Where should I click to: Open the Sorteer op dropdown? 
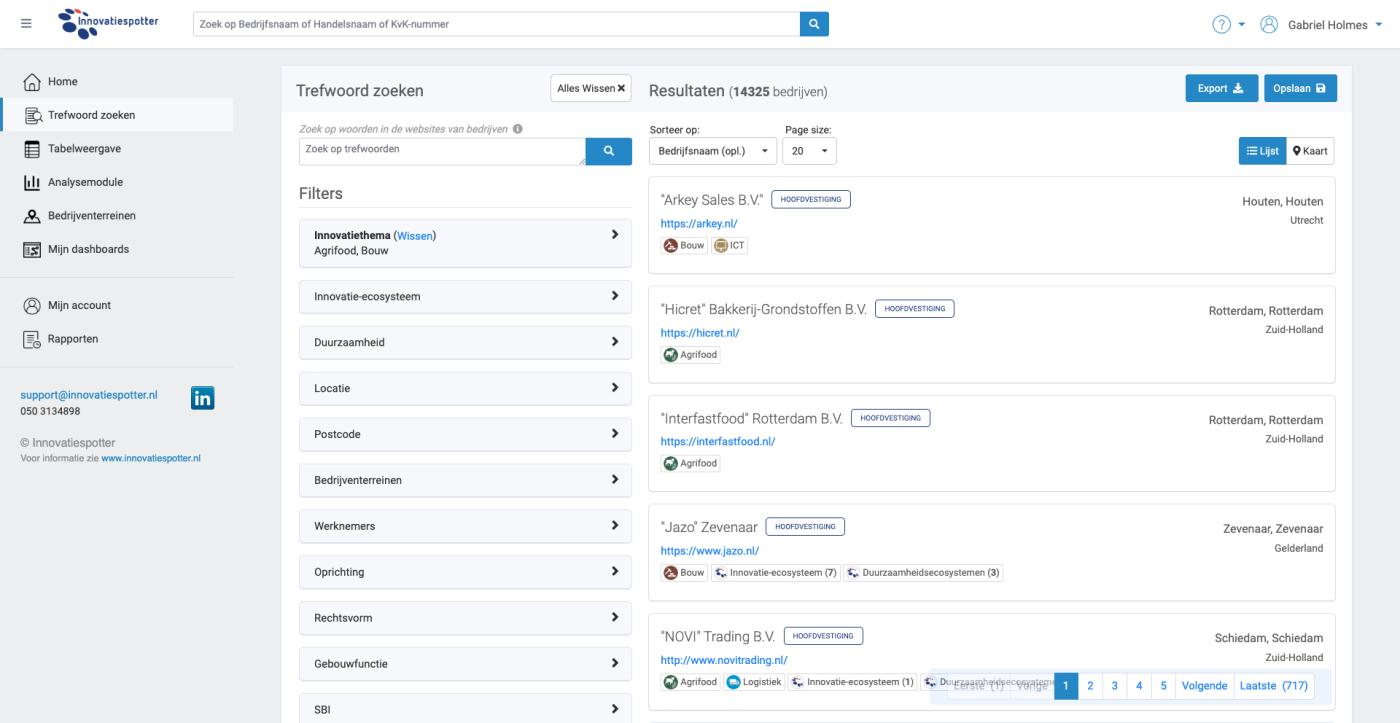pyautogui.click(x=712, y=151)
